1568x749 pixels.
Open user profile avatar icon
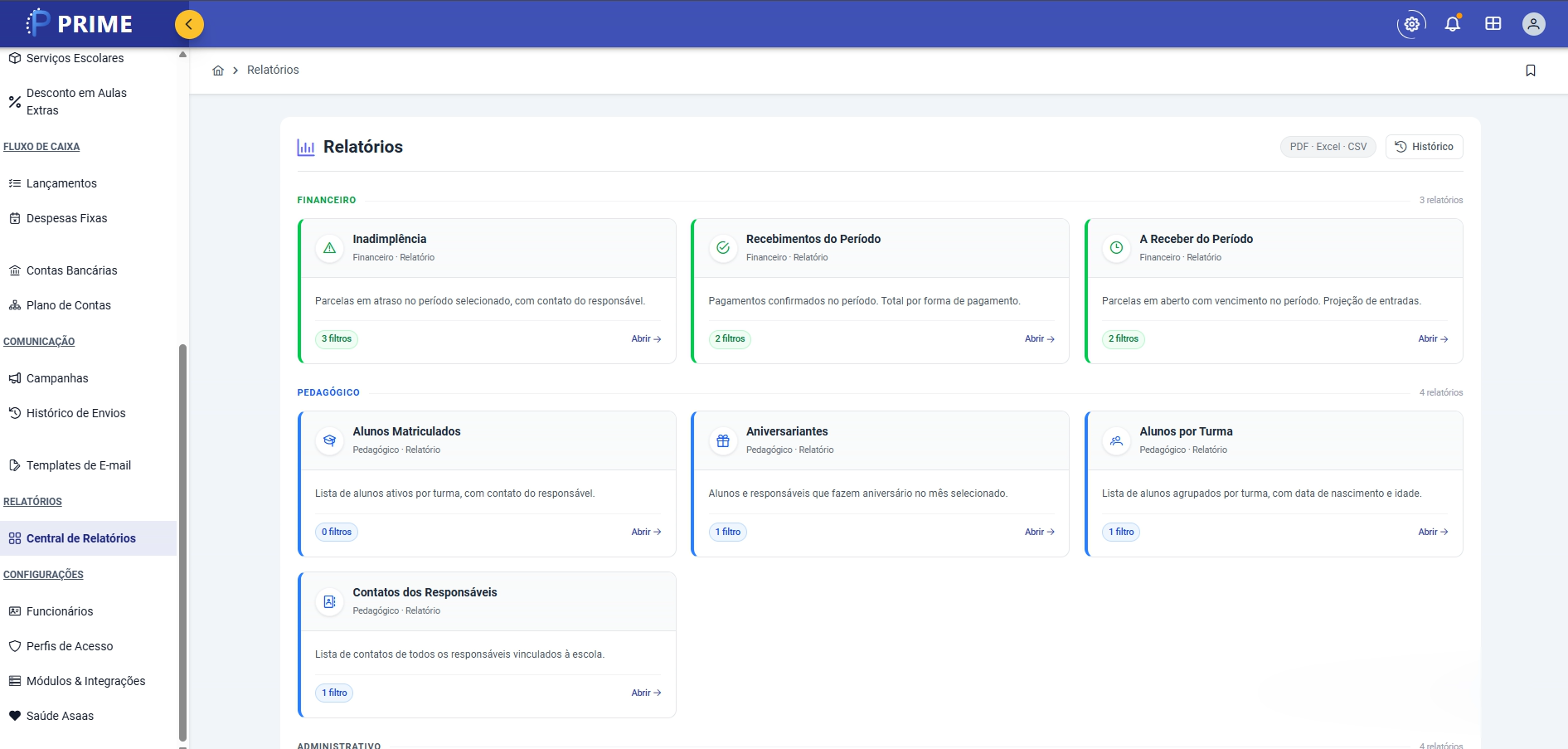(1534, 24)
